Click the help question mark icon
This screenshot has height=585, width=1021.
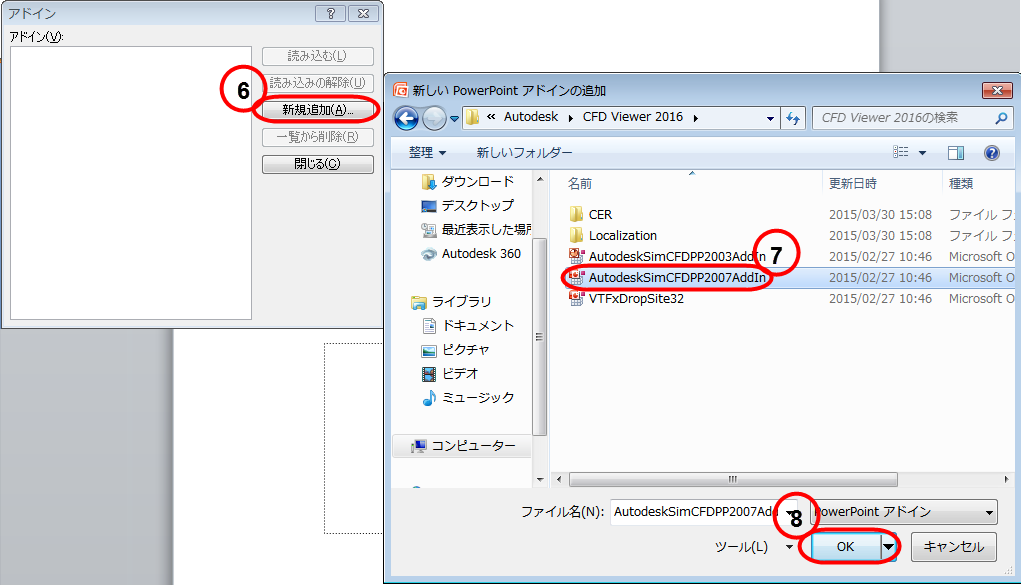tap(992, 152)
